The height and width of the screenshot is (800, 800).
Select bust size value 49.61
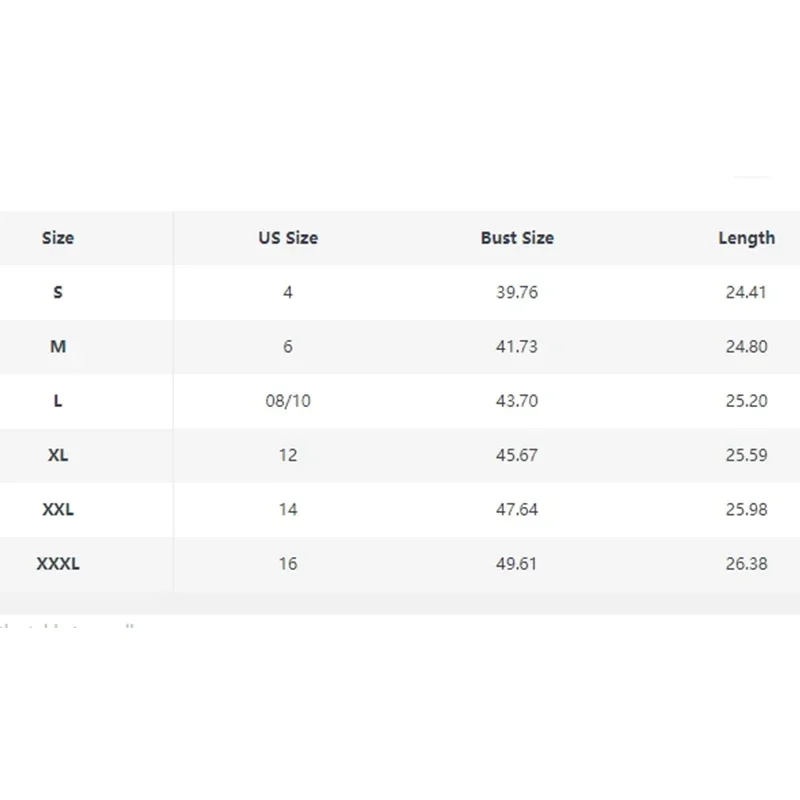(517, 564)
